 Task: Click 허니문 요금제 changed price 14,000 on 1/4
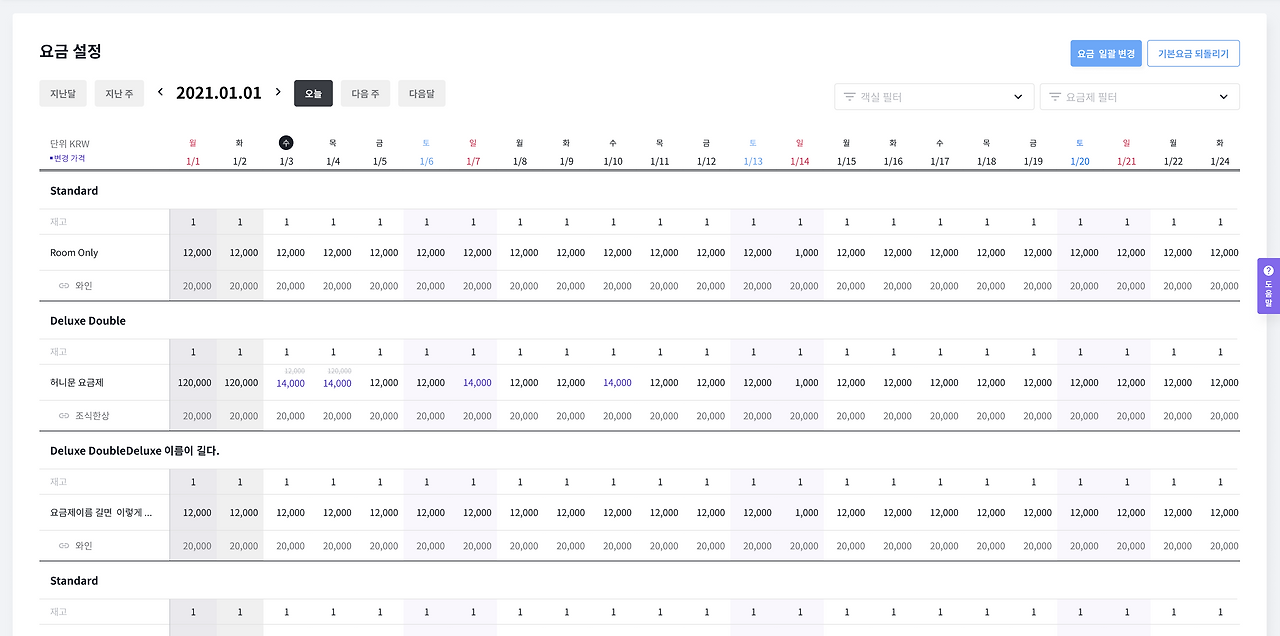337,383
